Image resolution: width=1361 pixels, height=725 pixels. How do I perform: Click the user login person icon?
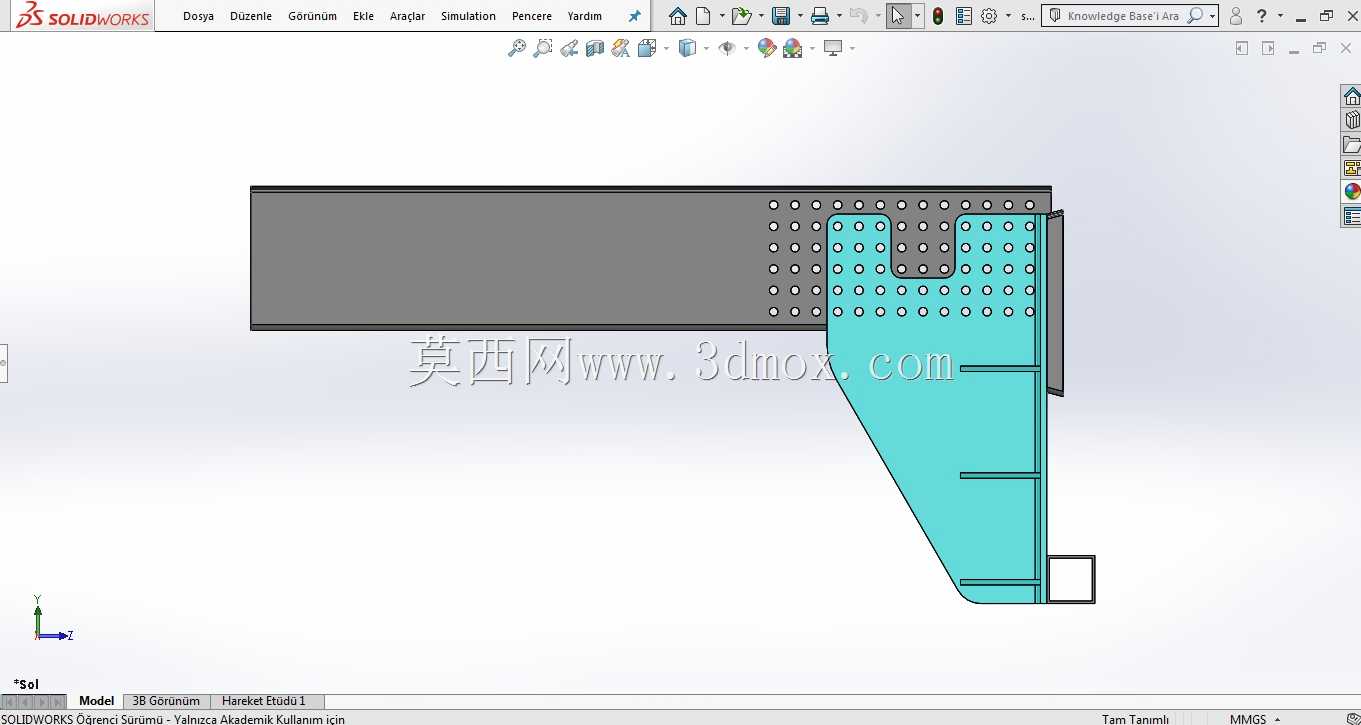click(x=1236, y=16)
